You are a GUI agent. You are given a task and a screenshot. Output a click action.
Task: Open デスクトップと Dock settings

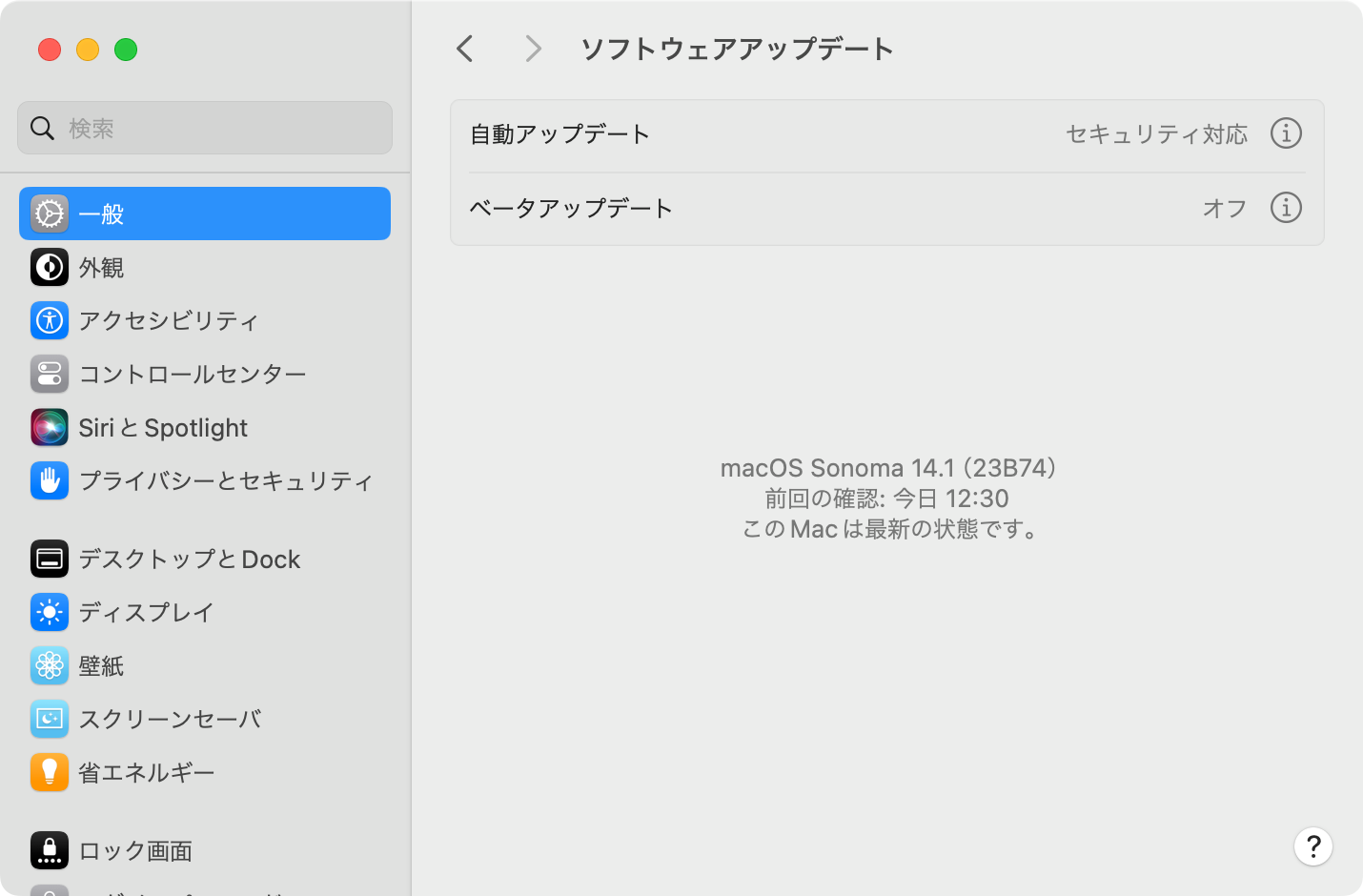pos(205,559)
